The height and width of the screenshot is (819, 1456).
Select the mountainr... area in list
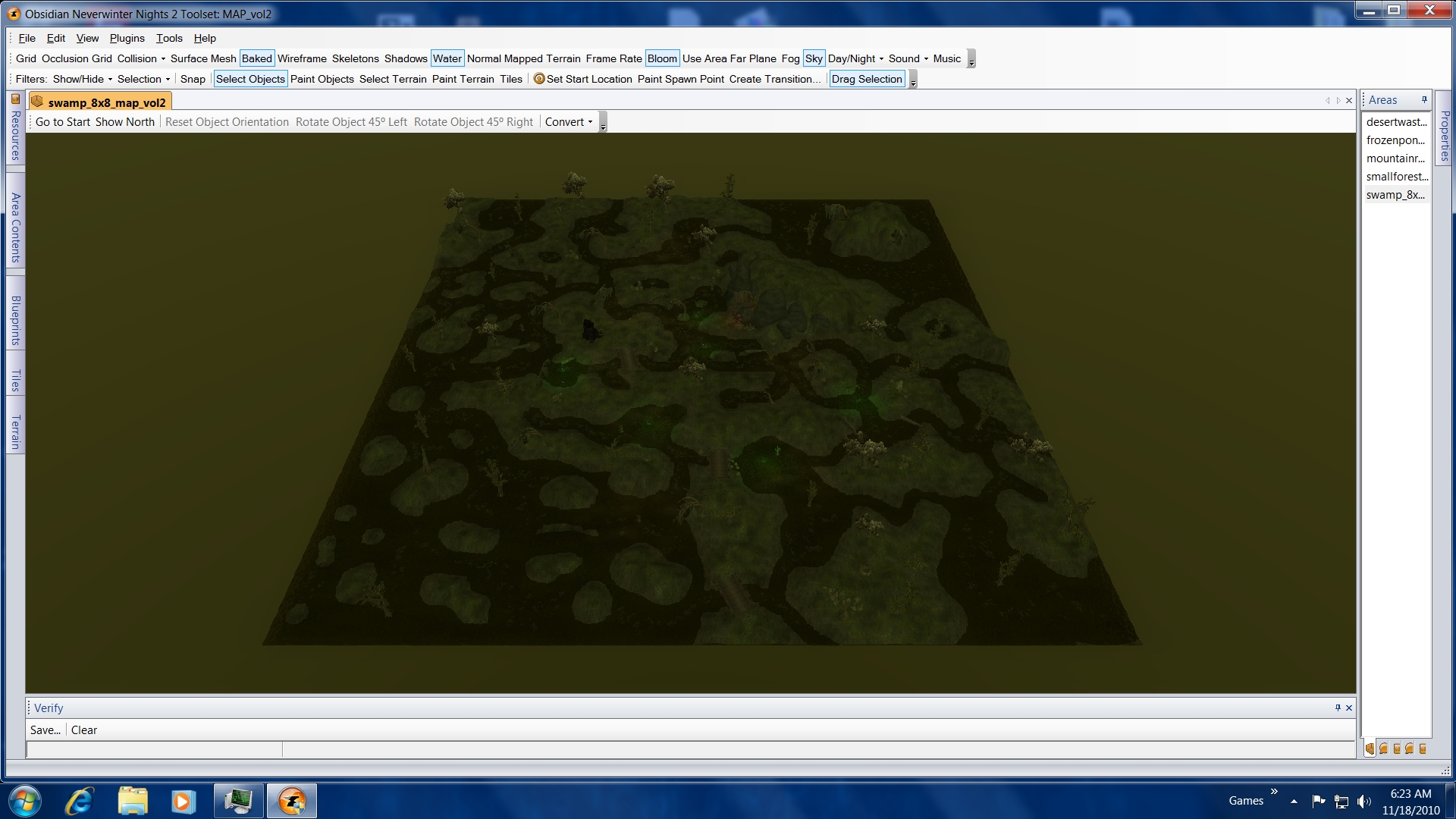click(x=1395, y=158)
